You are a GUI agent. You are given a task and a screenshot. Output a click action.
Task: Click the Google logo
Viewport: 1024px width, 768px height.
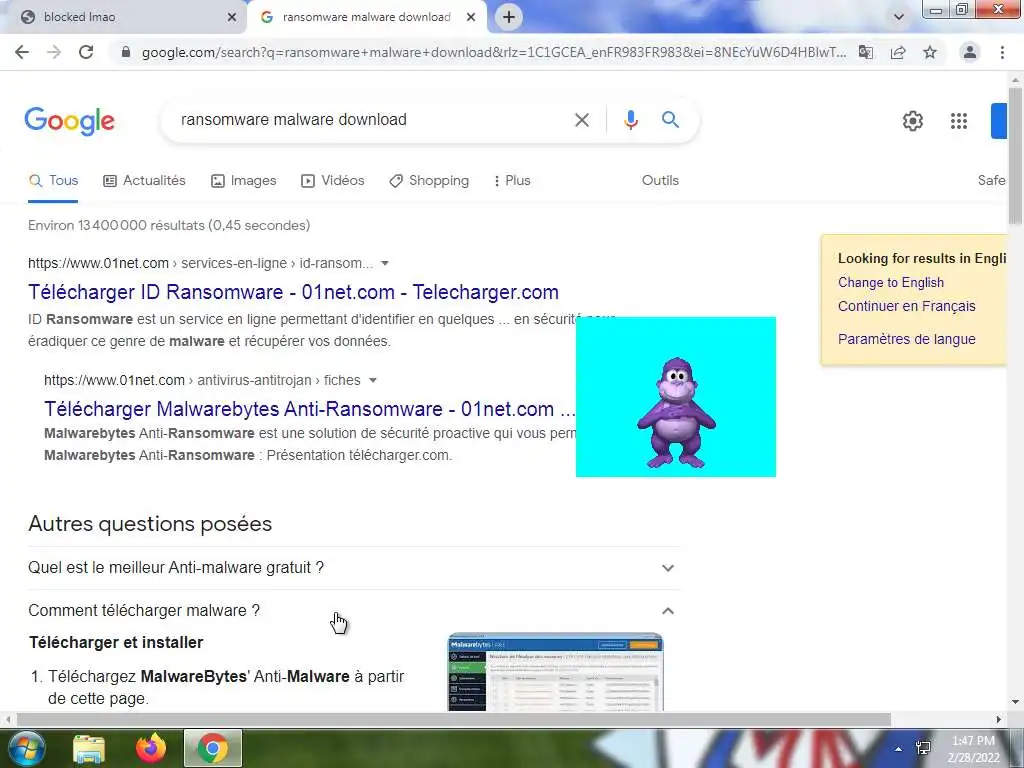69,121
